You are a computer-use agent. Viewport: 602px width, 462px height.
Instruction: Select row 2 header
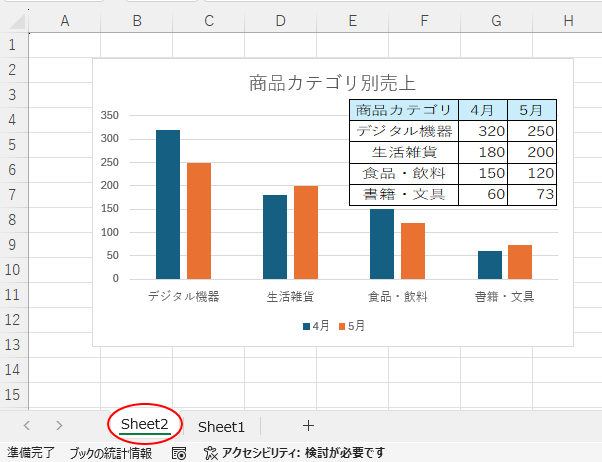pos(12,70)
